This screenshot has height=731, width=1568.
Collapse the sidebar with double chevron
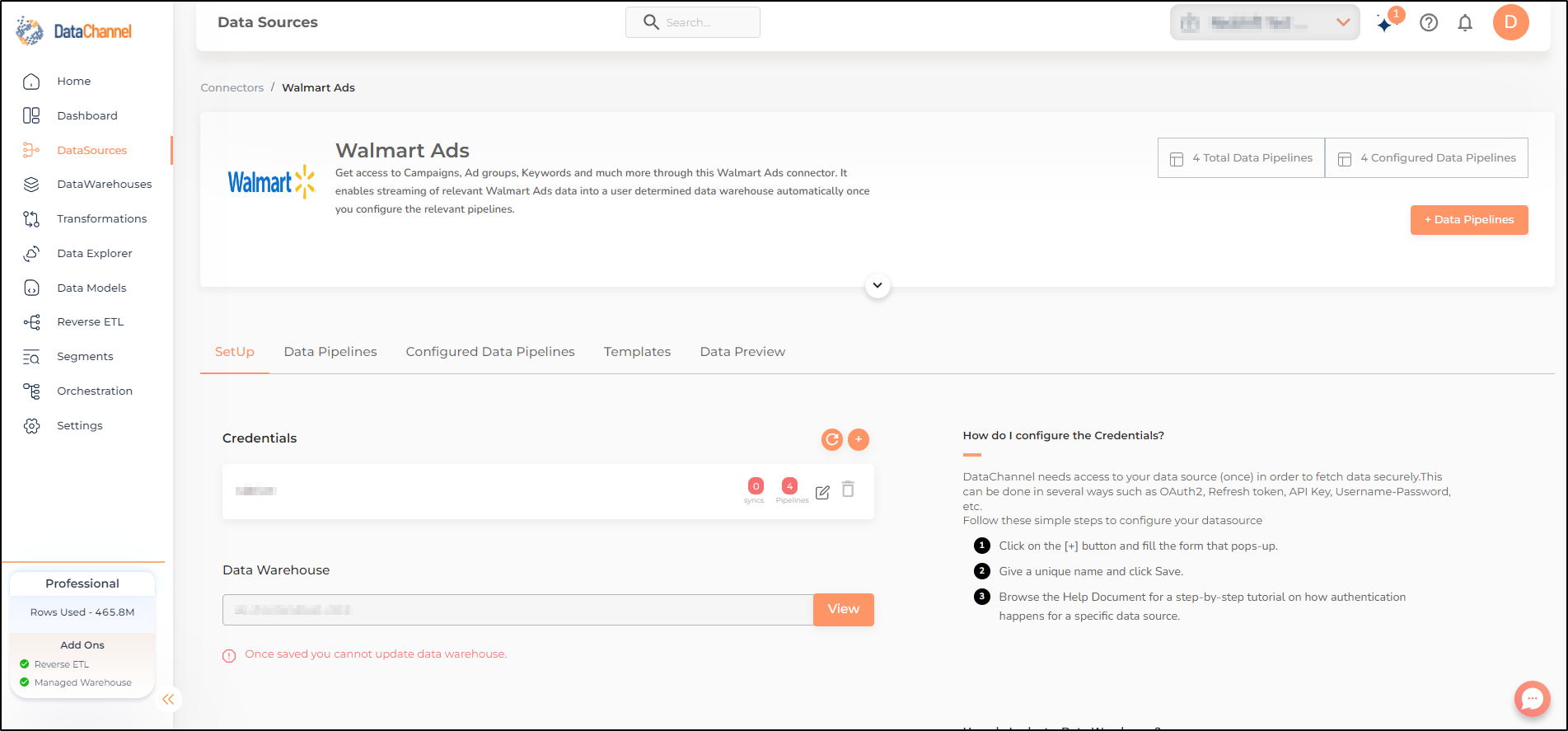(168, 700)
